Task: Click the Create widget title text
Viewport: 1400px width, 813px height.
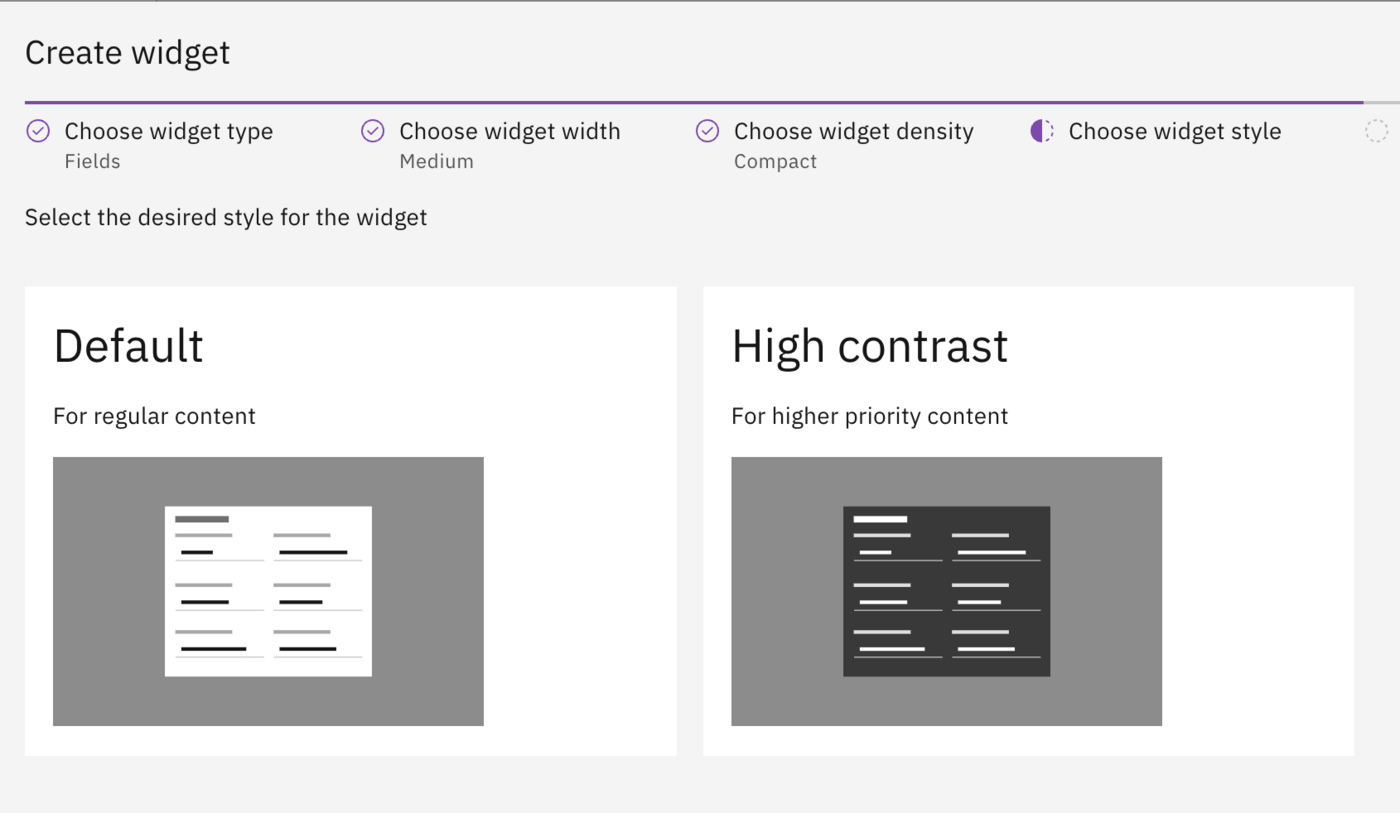Action: coord(127,53)
